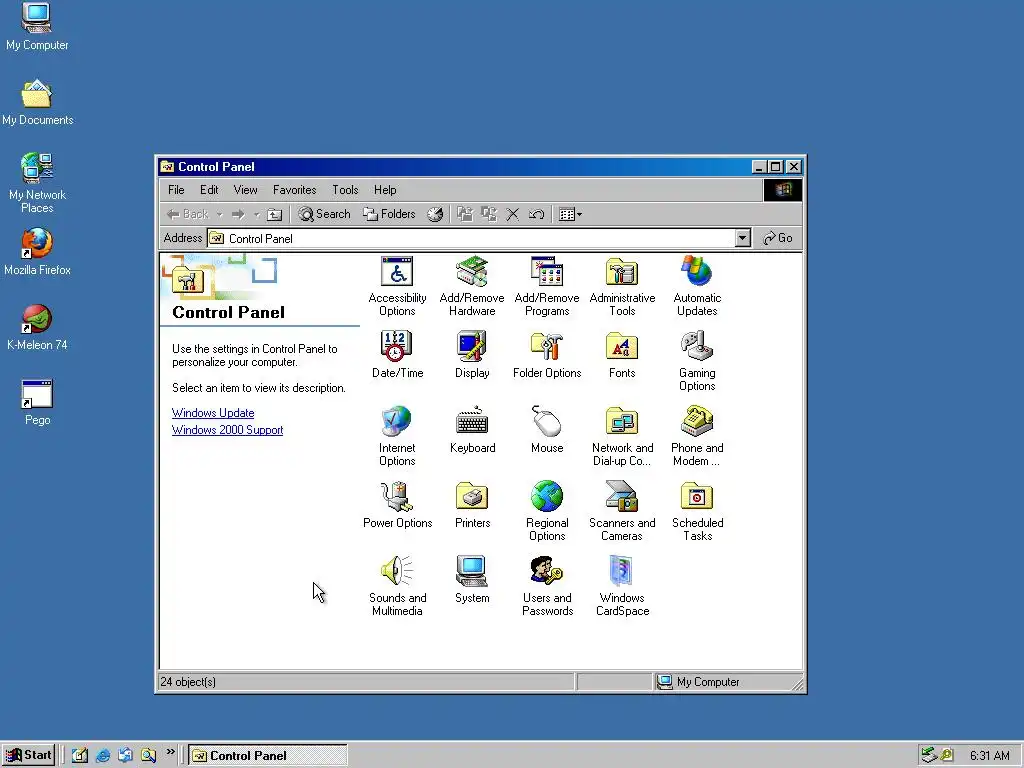
Task: Click Control Panel taskbar button
Action: pyautogui.click(x=268, y=756)
